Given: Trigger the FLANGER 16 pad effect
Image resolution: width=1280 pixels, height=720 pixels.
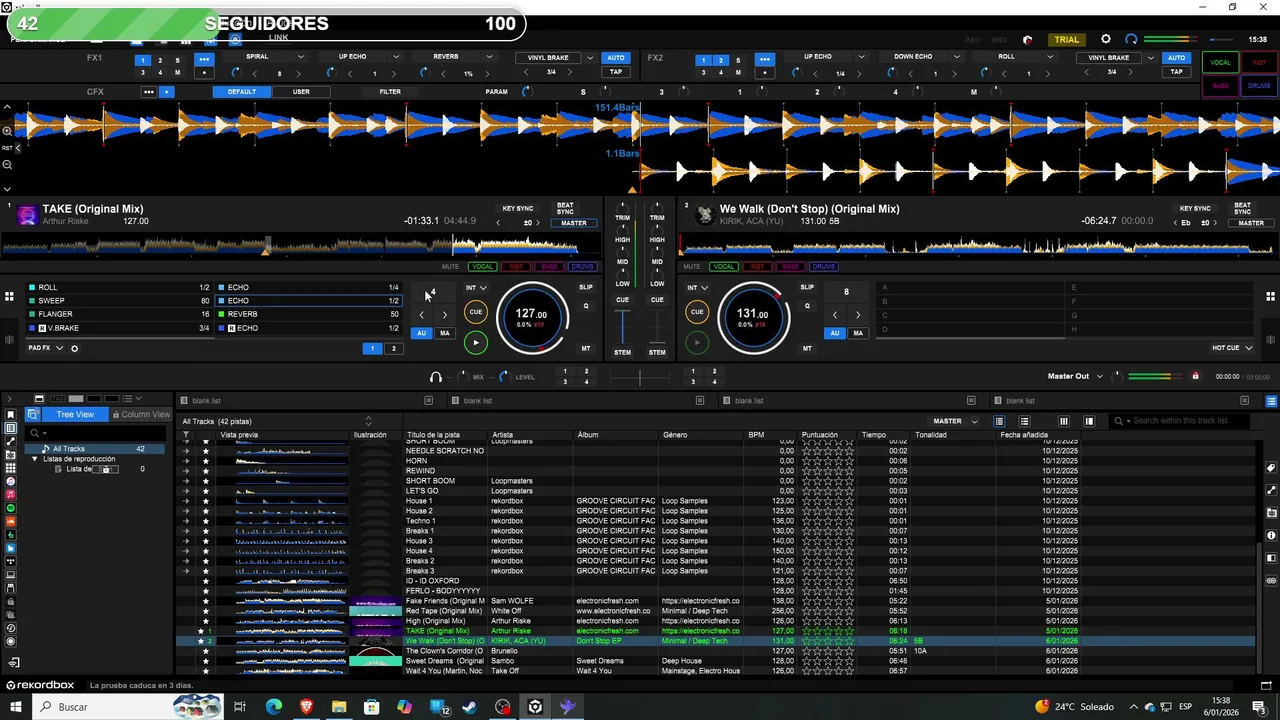Looking at the screenshot, I should 120,314.
